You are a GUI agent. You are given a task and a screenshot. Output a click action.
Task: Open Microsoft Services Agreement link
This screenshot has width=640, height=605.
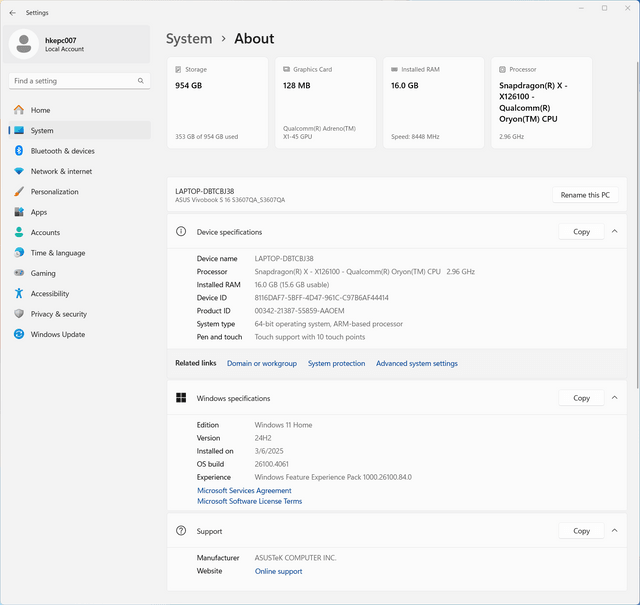point(244,490)
